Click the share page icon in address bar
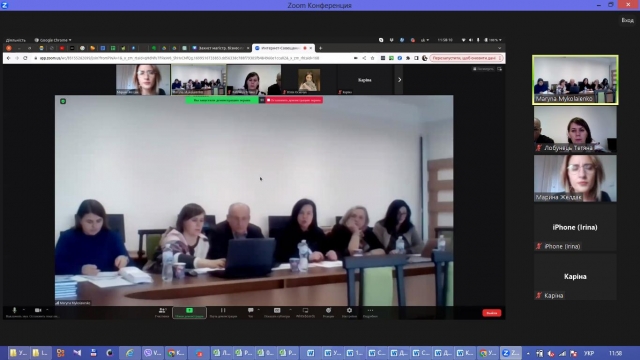This screenshot has height=360, width=640. [x=364, y=58]
